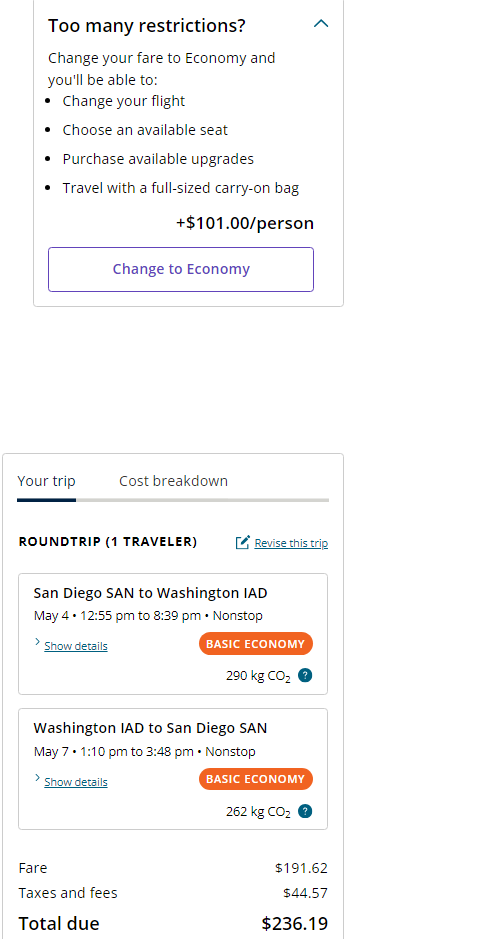Click the Change to Economy button
The image size is (500, 939).
point(181,269)
